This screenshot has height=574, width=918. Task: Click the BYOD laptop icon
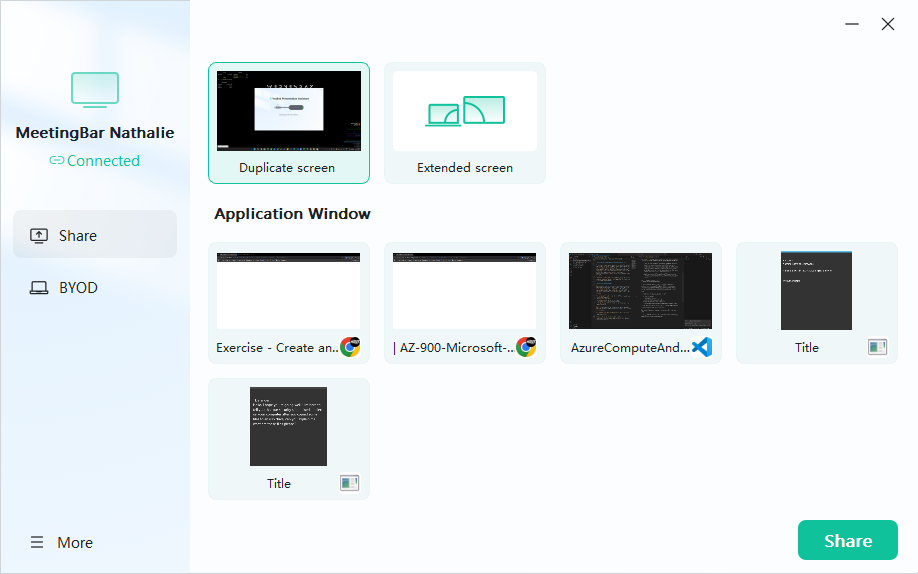39,288
